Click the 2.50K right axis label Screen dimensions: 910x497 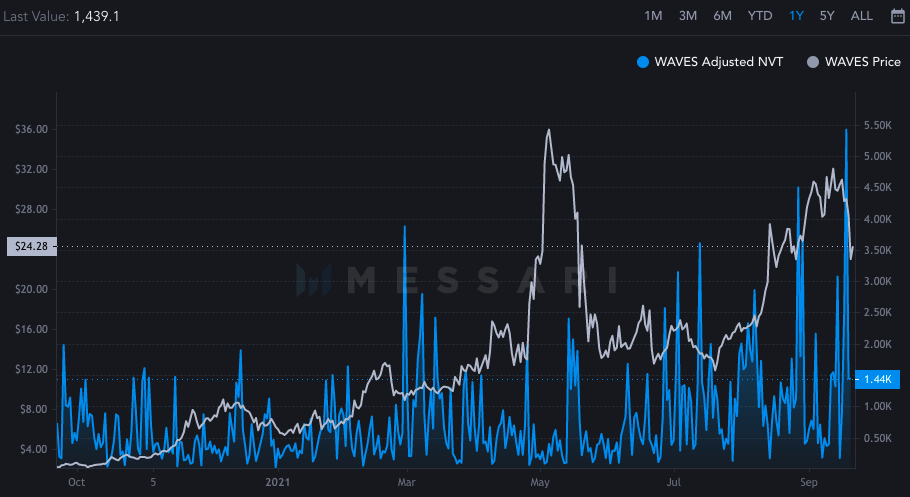(878, 312)
